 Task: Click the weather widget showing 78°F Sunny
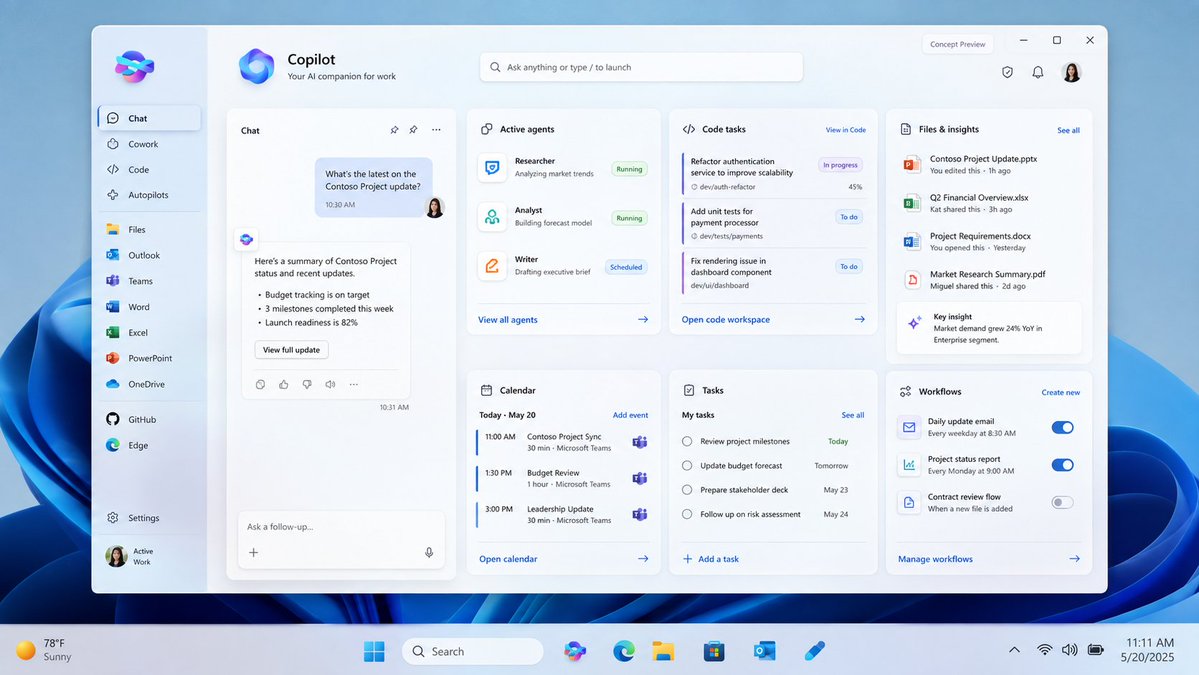45,650
